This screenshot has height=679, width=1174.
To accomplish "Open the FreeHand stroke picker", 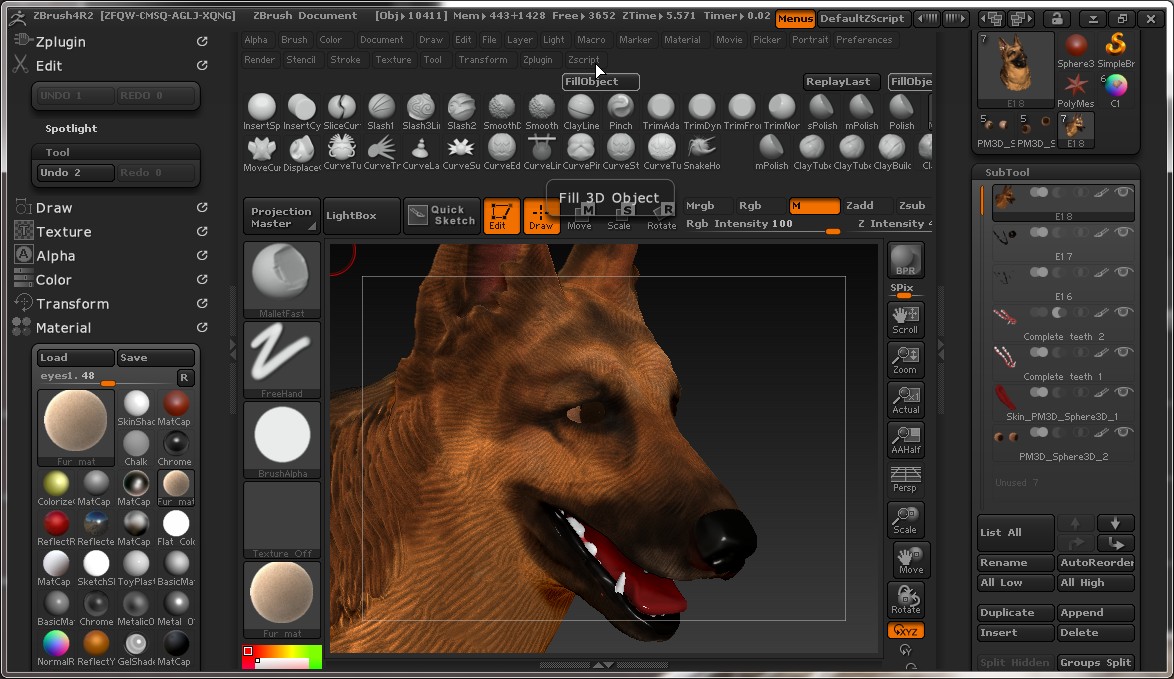I will point(282,360).
